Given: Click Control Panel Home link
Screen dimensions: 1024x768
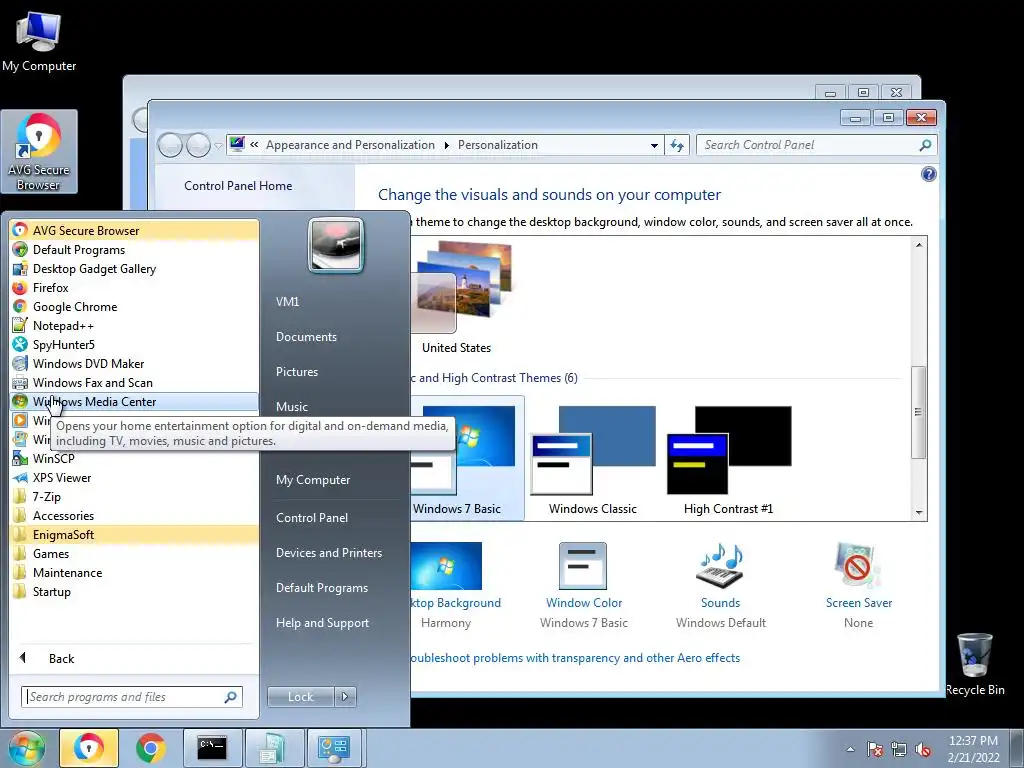Looking at the screenshot, I should tap(238, 185).
